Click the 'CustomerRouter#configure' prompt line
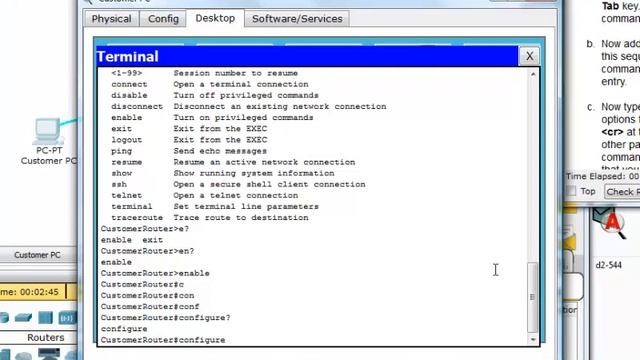The image size is (640, 360). pyautogui.click(x=163, y=340)
